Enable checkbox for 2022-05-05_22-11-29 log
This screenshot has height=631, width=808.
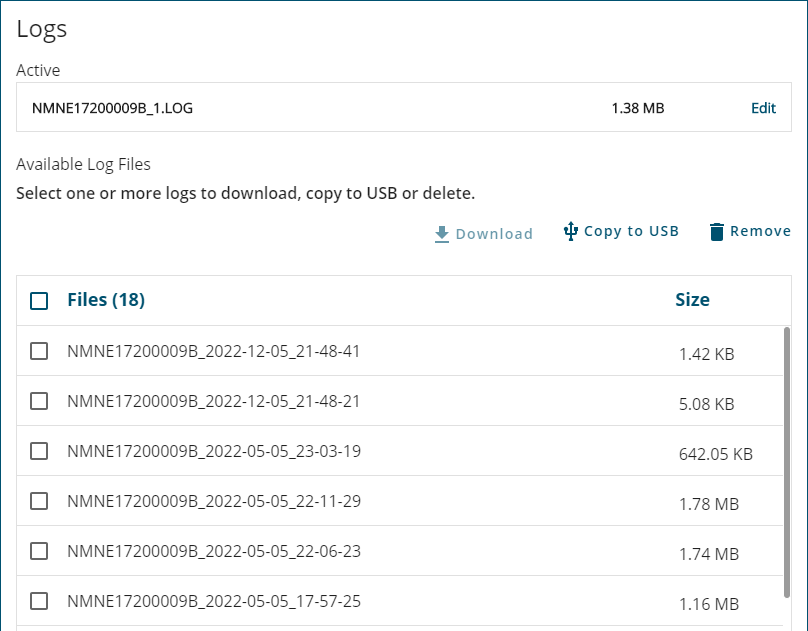pos(39,501)
